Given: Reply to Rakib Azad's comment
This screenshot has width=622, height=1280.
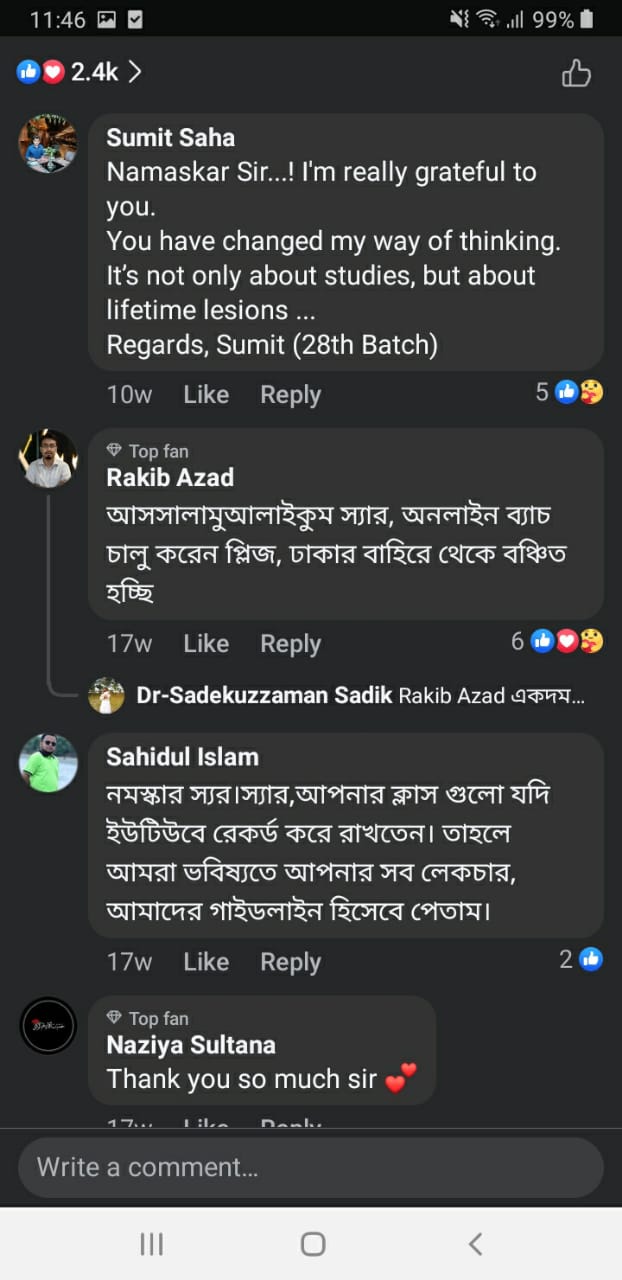Looking at the screenshot, I should pyautogui.click(x=290, y=644).
